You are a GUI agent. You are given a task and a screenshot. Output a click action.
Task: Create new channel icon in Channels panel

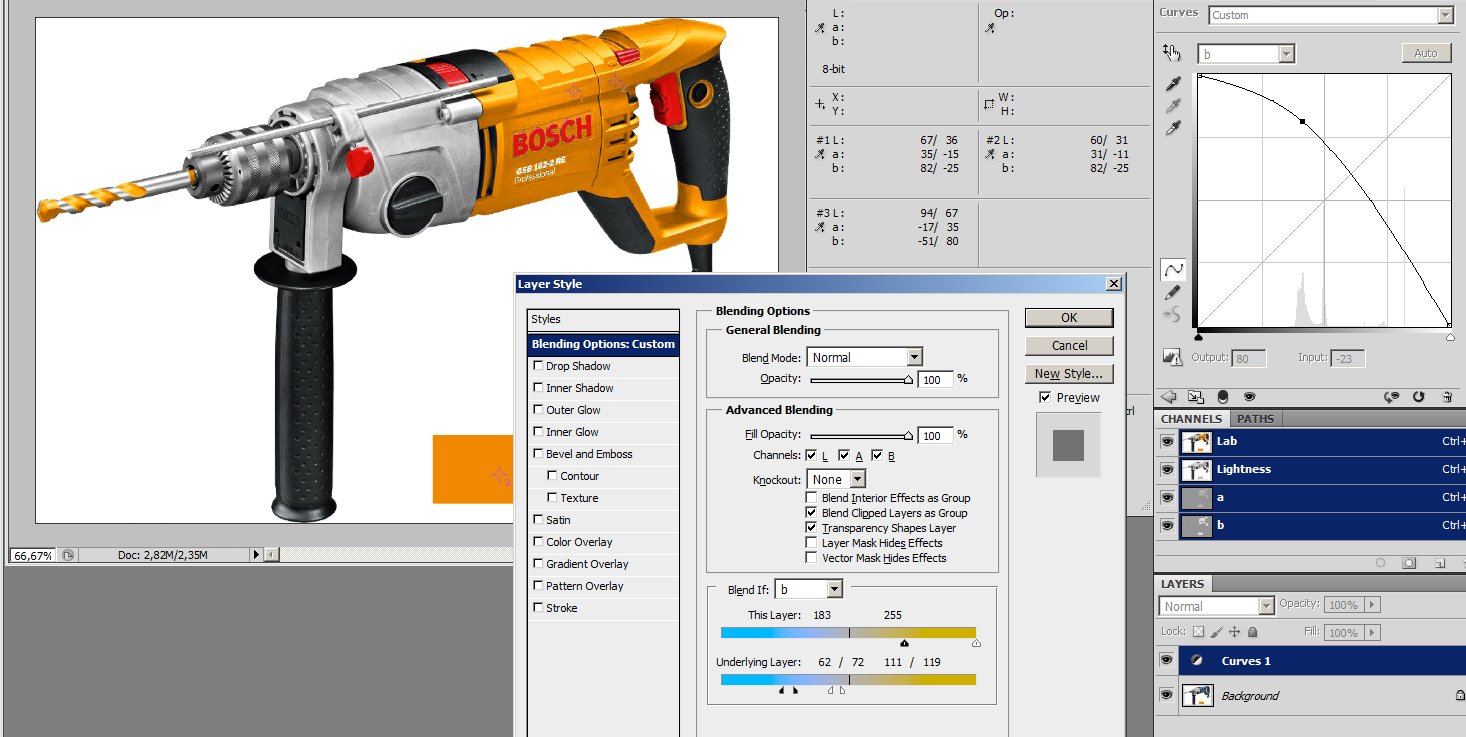(1440, 563)
